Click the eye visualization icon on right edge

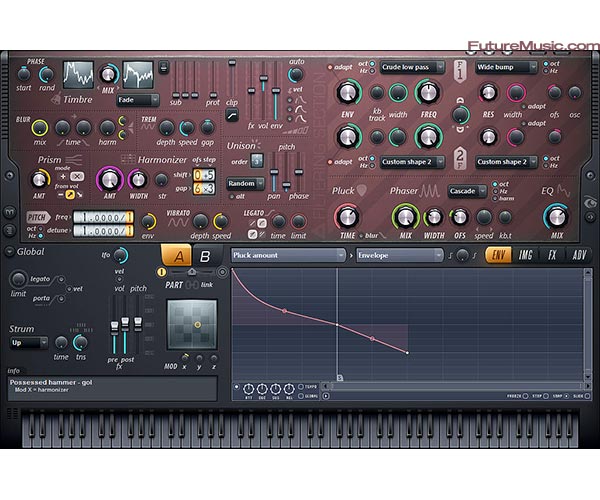tap(591, 202)
